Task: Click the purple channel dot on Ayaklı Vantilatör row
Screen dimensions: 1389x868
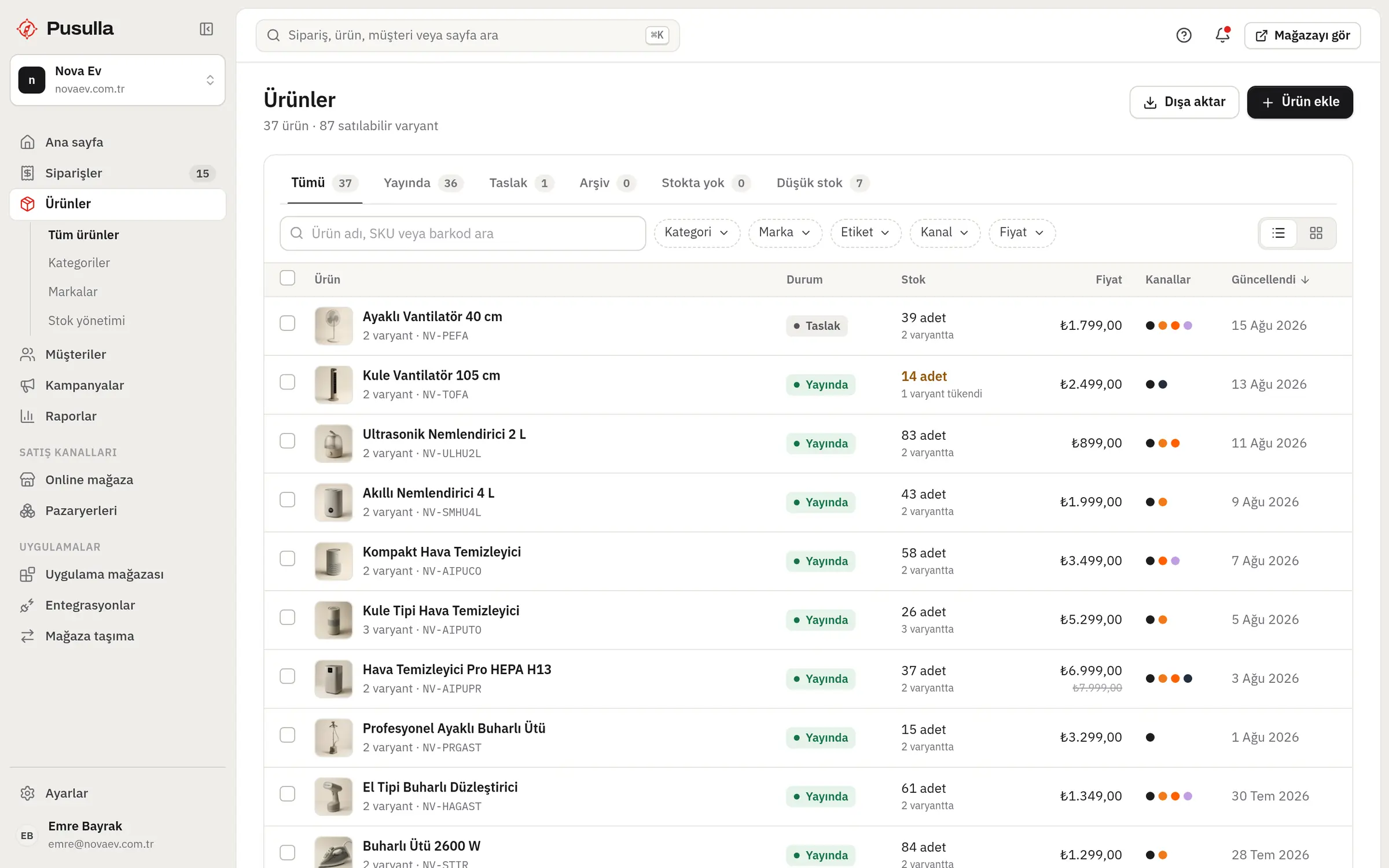Action: point(1188,326)
